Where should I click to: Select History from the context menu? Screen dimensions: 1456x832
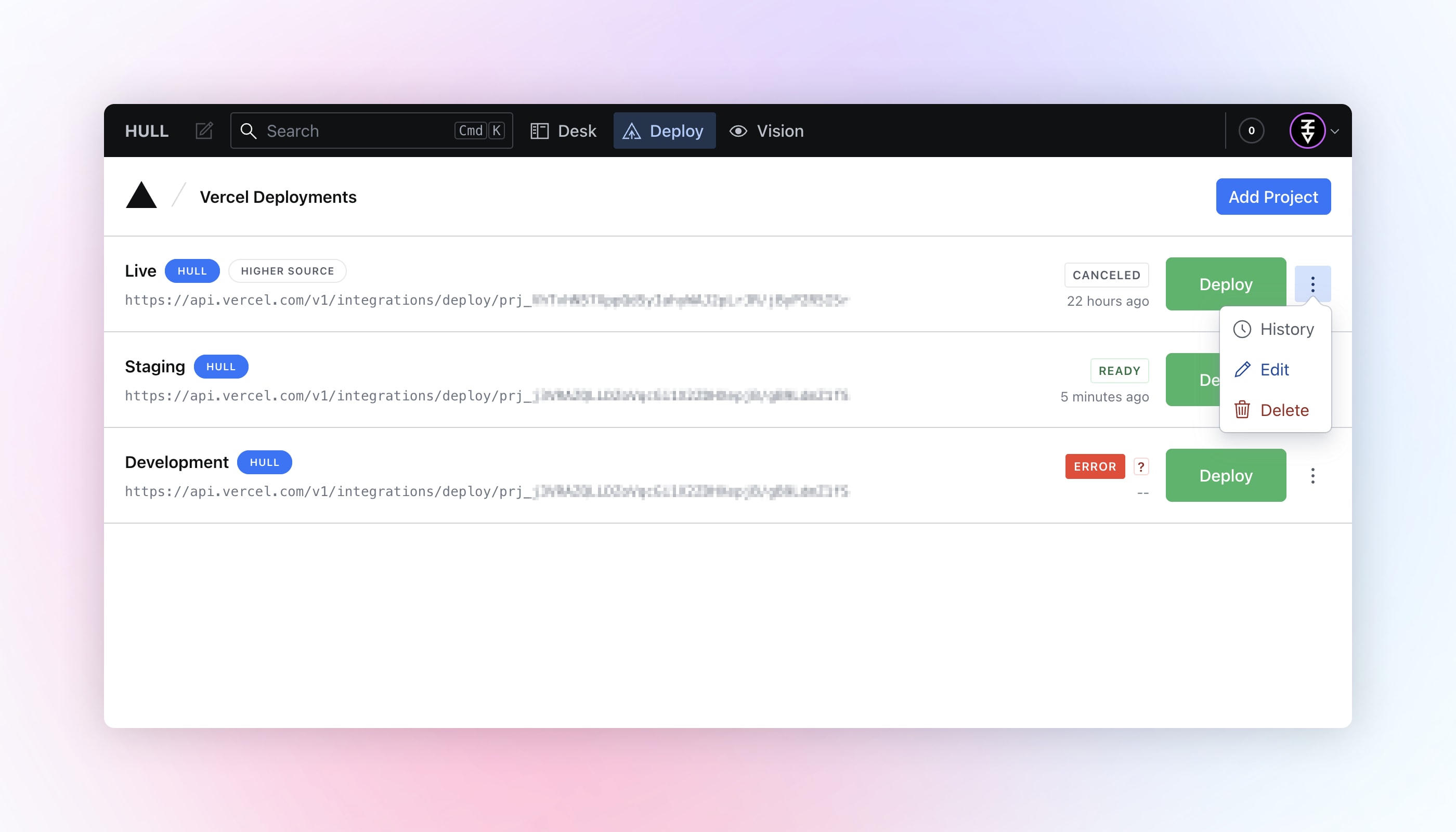(1275, 329)
